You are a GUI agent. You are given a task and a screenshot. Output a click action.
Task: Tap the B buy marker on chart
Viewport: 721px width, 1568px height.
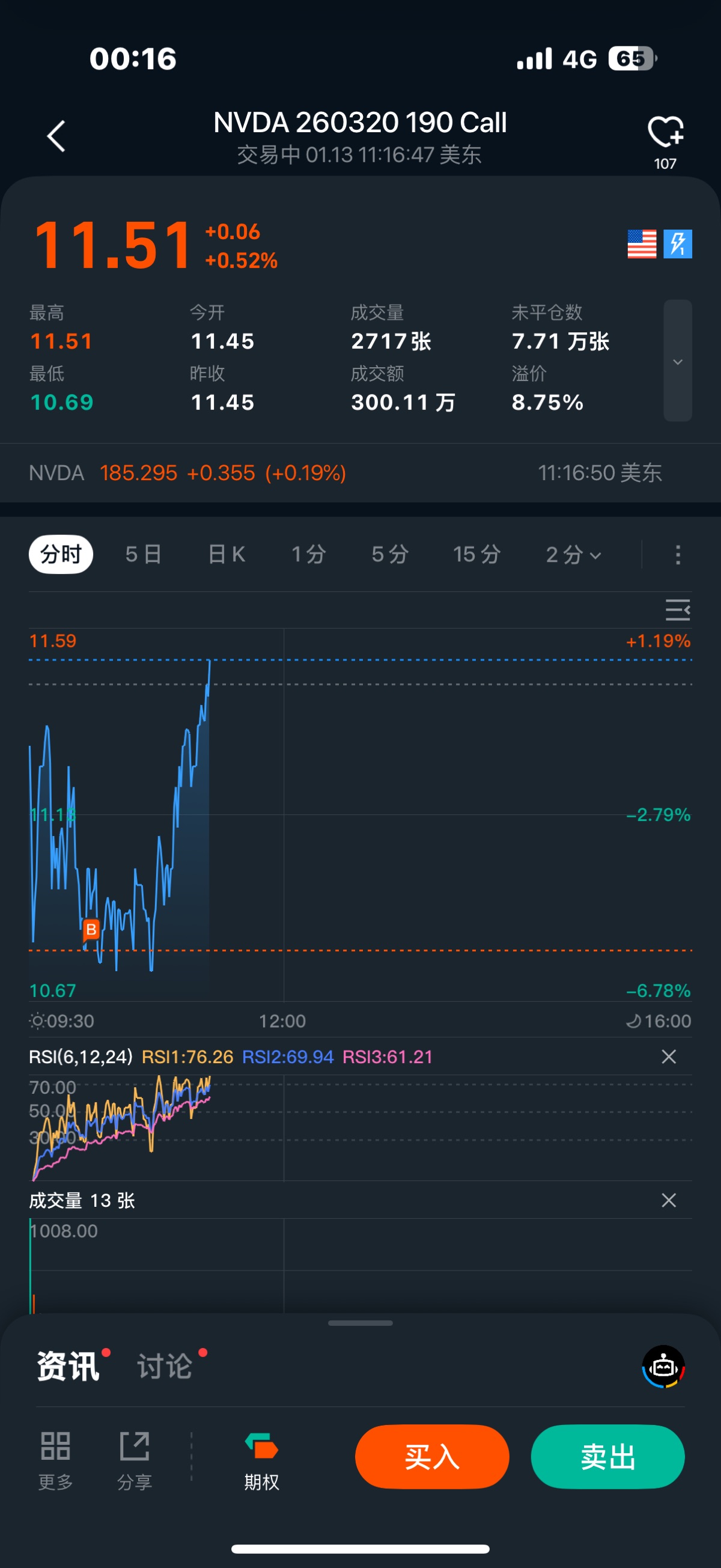click(91, 930)
